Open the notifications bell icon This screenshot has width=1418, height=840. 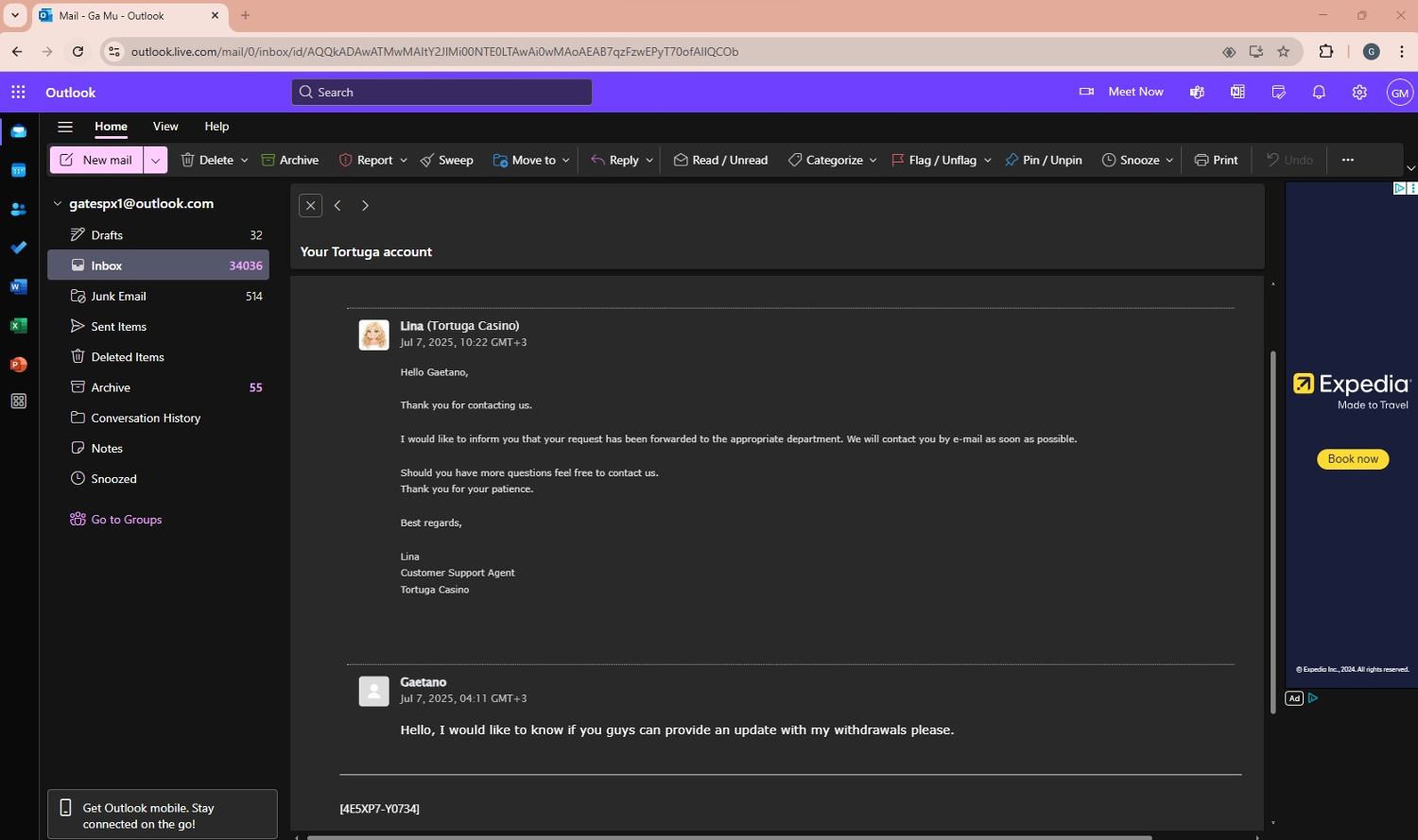pos(1319,92)
